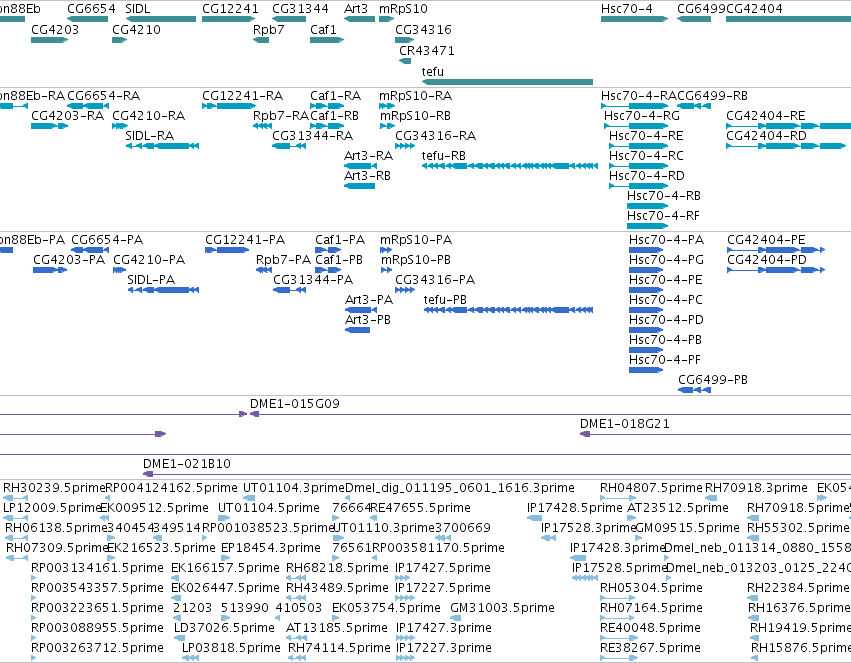Click the CG31344 gene label
The width and height of the screenshot is (851, 663).
tap(300, 9)
